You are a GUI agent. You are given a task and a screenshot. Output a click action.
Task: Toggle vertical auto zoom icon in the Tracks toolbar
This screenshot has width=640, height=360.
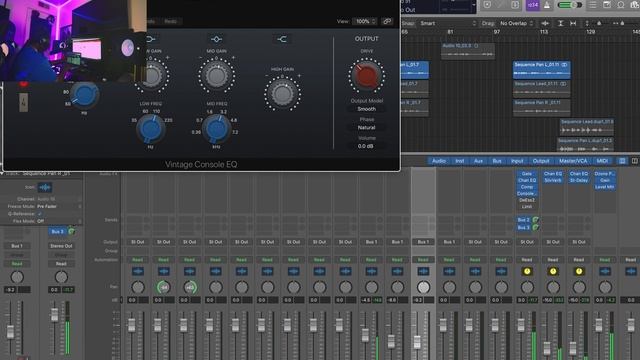pyautogui.click(x=560, y=23)
